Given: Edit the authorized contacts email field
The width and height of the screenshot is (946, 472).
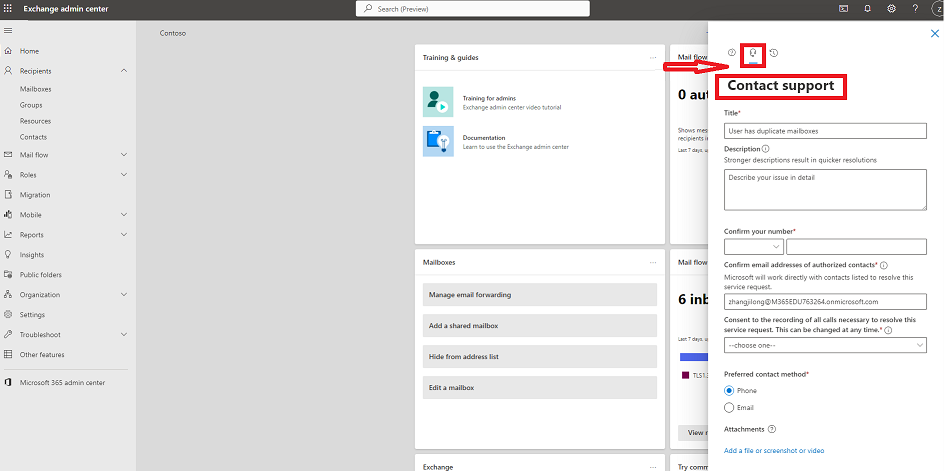Looking at the screenshot, I should pos(825,301).
